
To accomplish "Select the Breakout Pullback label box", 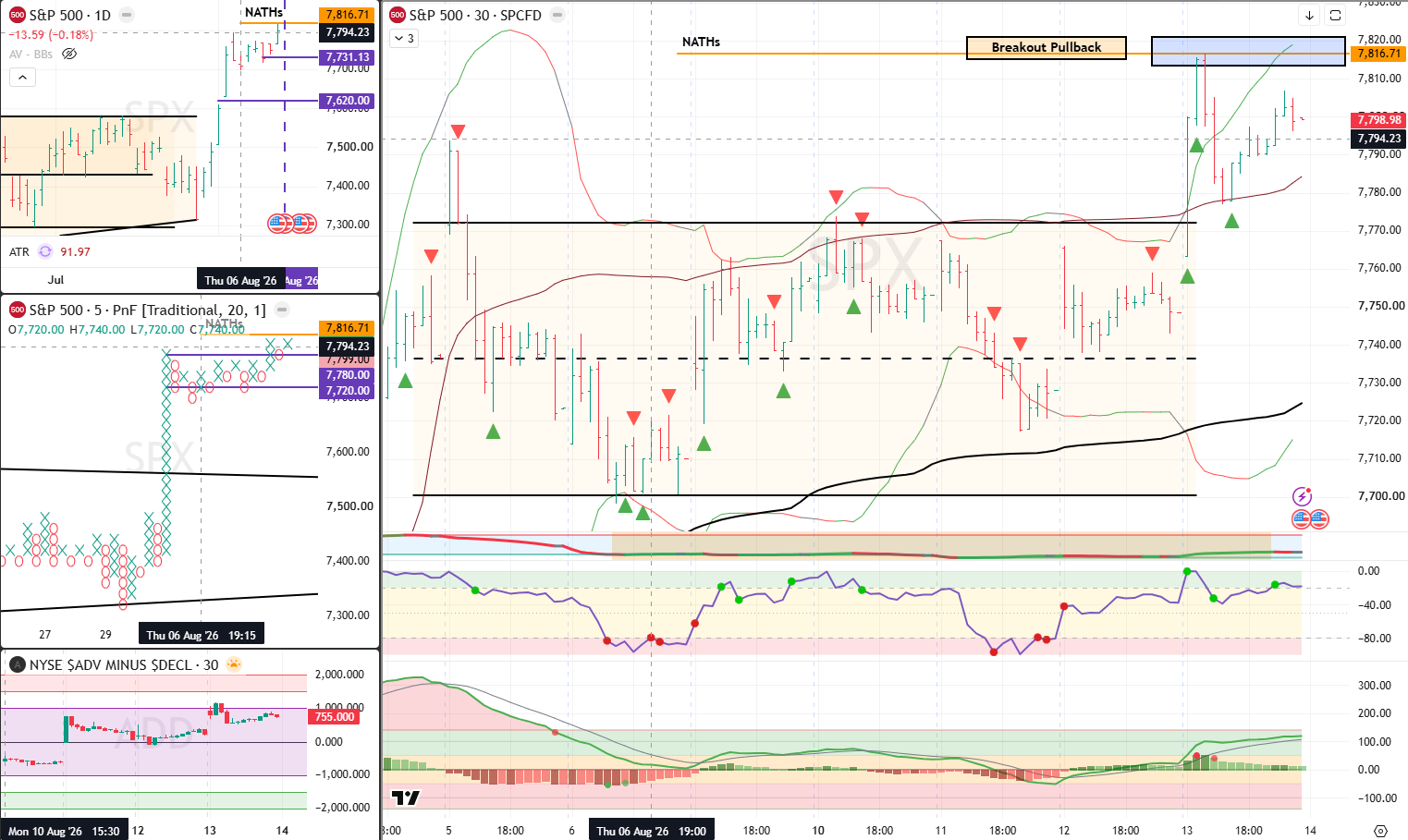I will click(x=1047, y=47).
